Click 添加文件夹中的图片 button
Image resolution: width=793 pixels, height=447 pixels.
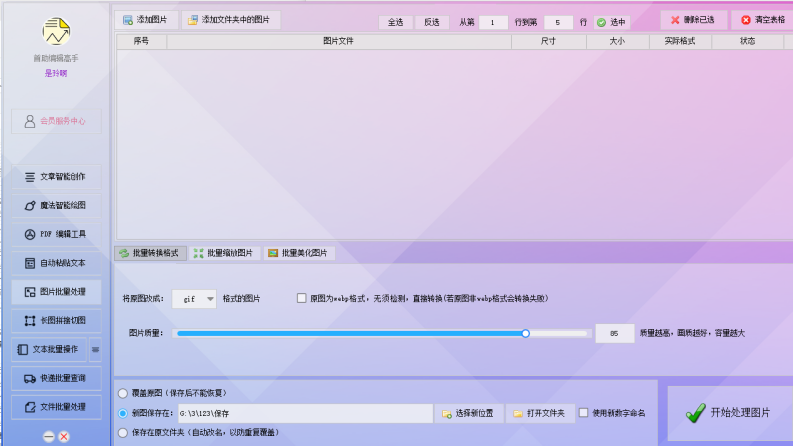(x=231, y=20)
